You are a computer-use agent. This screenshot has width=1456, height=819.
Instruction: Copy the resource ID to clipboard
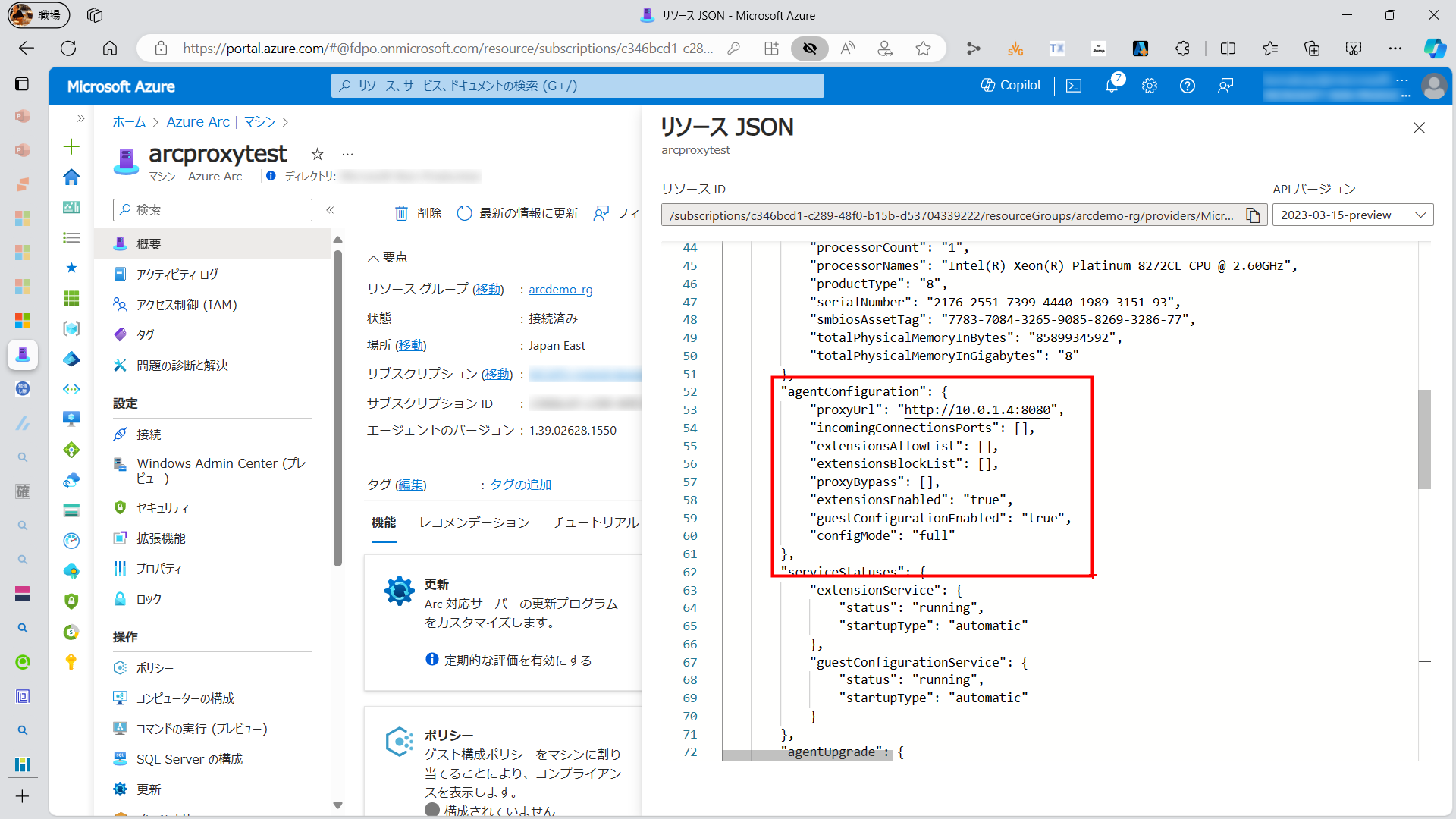[x=1253, y=215]
